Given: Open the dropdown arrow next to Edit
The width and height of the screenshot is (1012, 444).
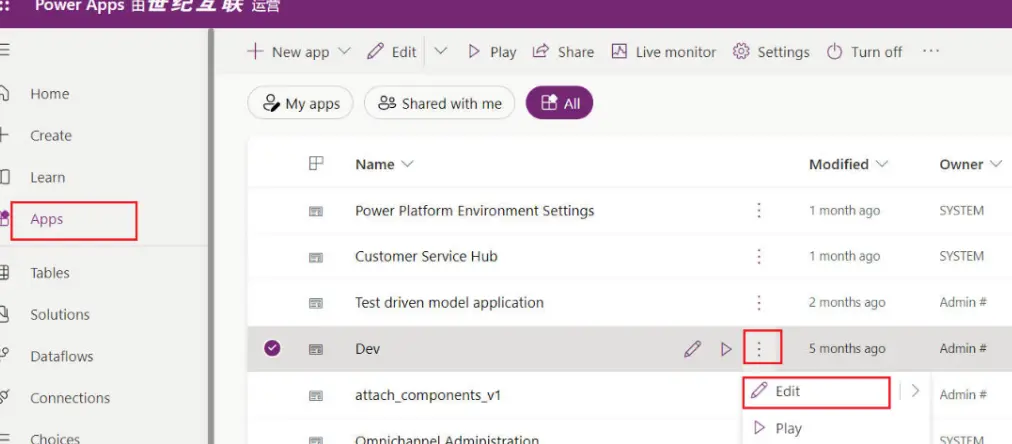Looking at the screenshot, I should [440, 52].
